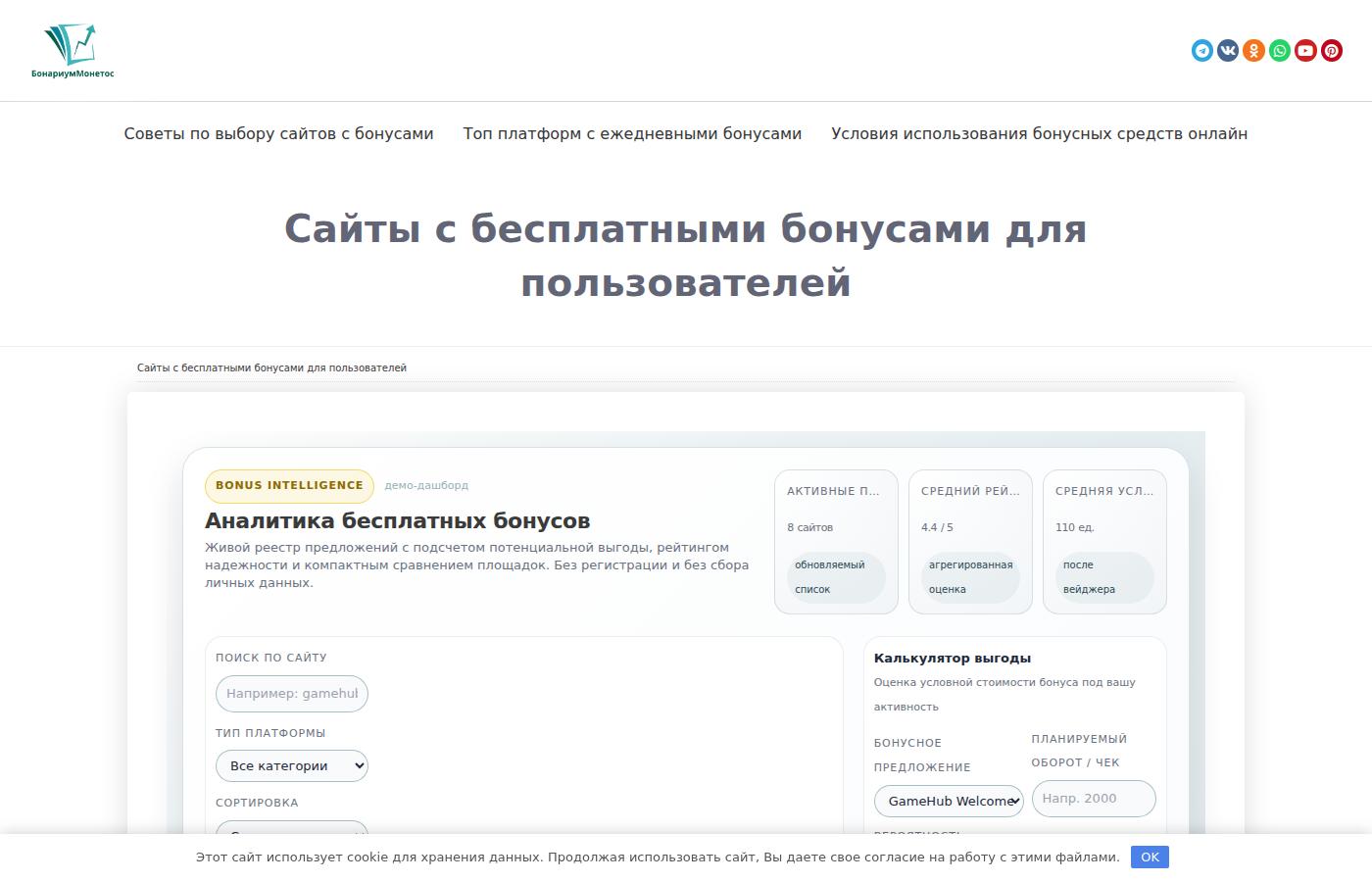Click the OK cookie consent button
Image resolution: width=1372 pixels, height=882 pixels.
pyautogui.click(x=1150, y=857)
